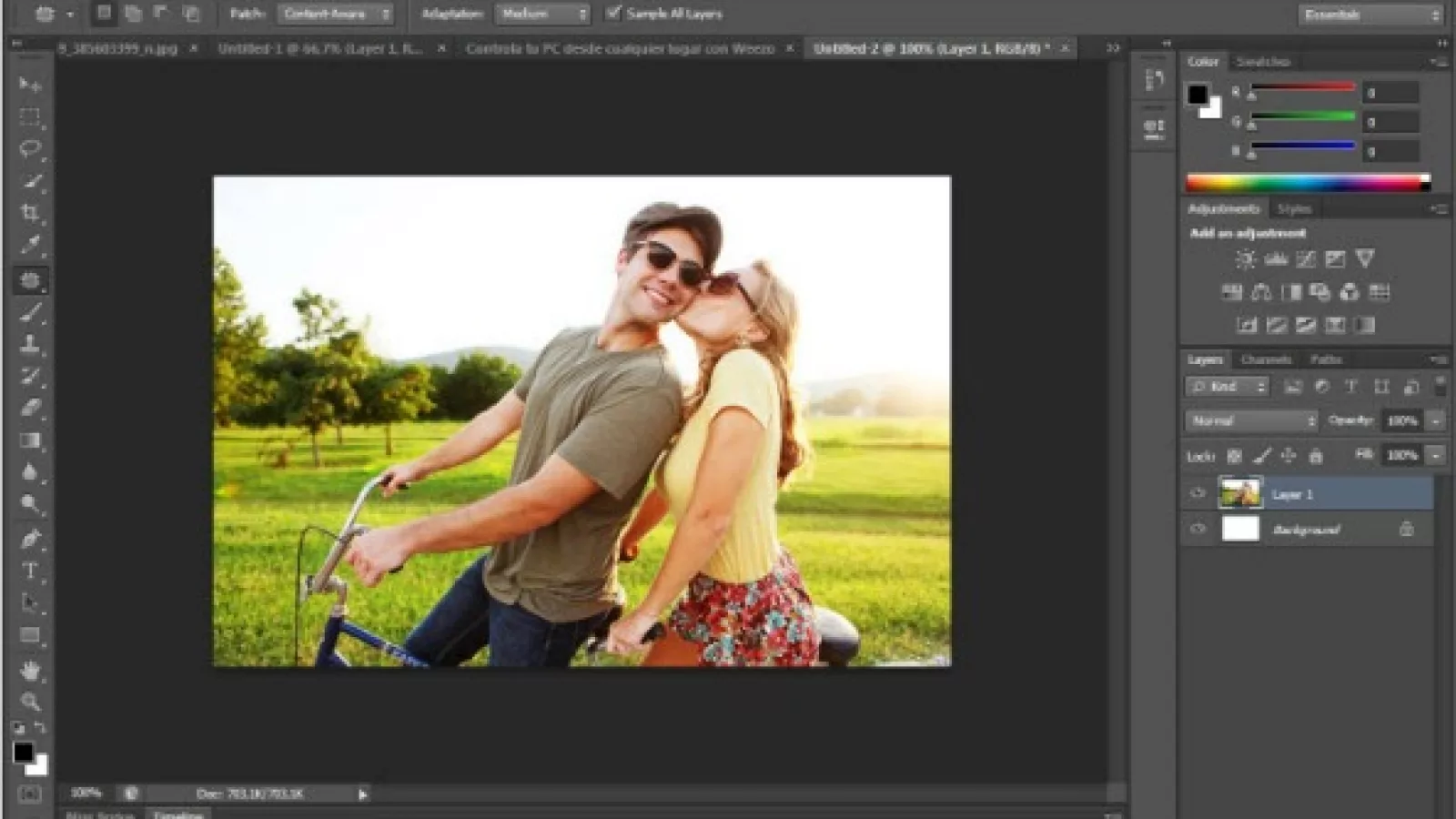Select the Crop tool
Viewport: 1456px width, 819px height.
click(x=30, y=213)
